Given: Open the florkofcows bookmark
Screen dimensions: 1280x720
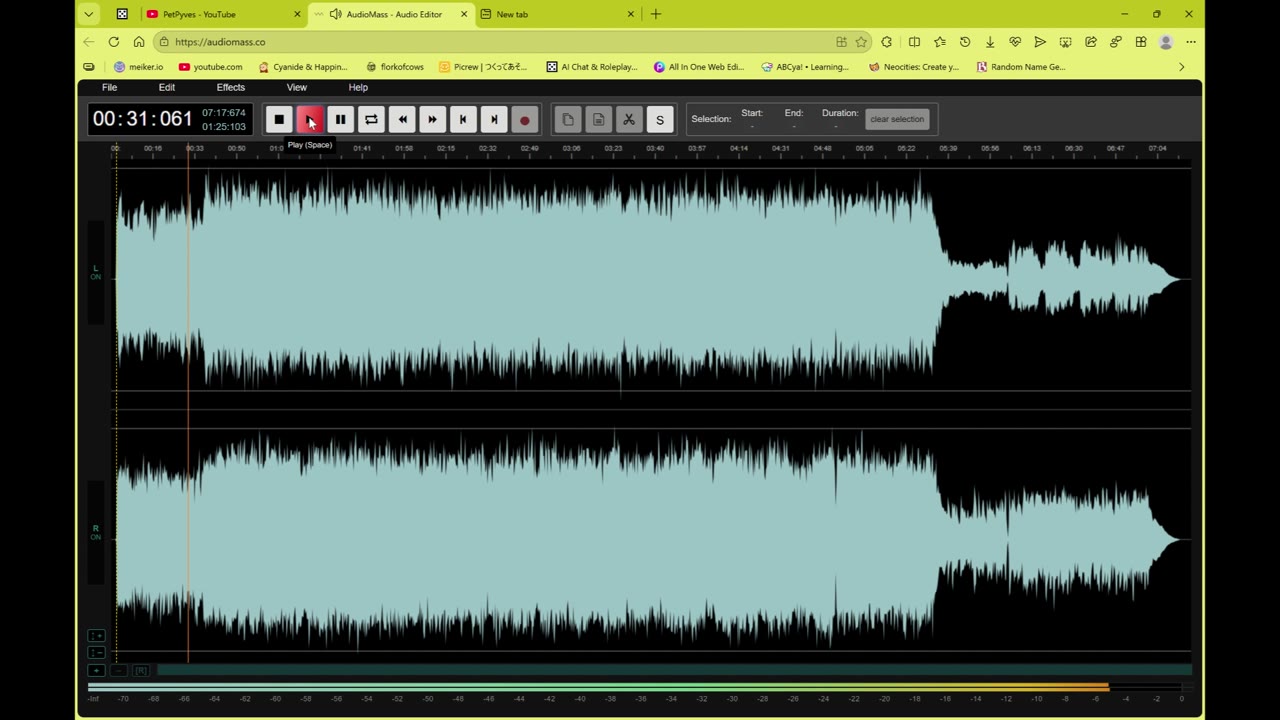Looking at the screenshot, I should [394, 67].
